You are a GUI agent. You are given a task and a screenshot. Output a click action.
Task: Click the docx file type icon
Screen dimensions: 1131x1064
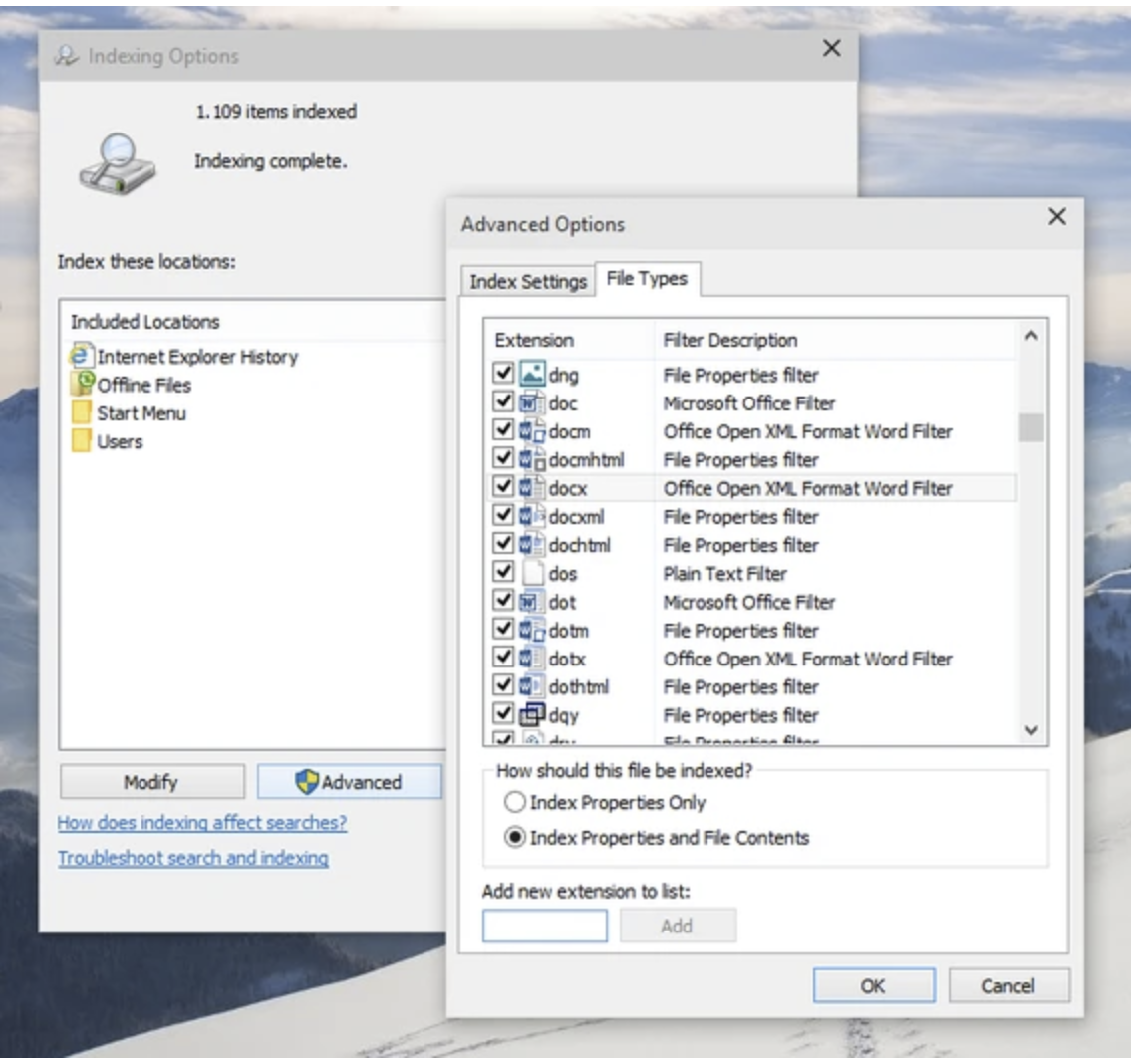[x=532, y=487]
